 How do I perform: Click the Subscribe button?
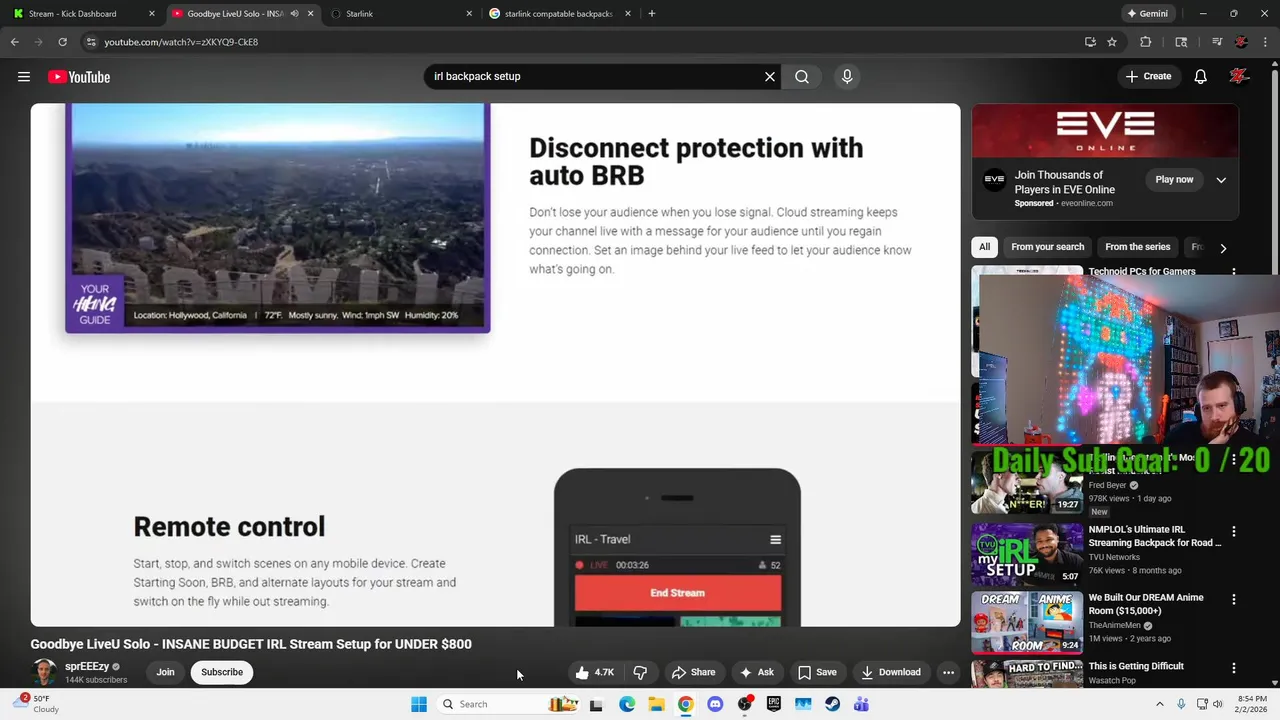[222, 672]
